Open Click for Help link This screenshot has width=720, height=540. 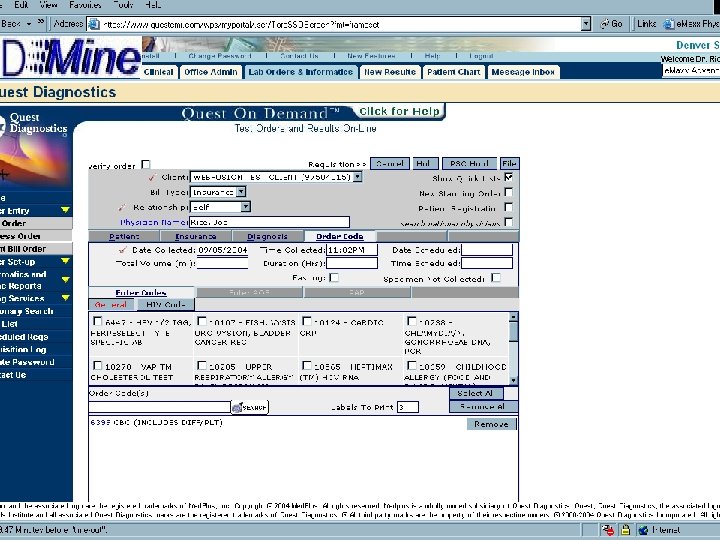click(399, 112)
